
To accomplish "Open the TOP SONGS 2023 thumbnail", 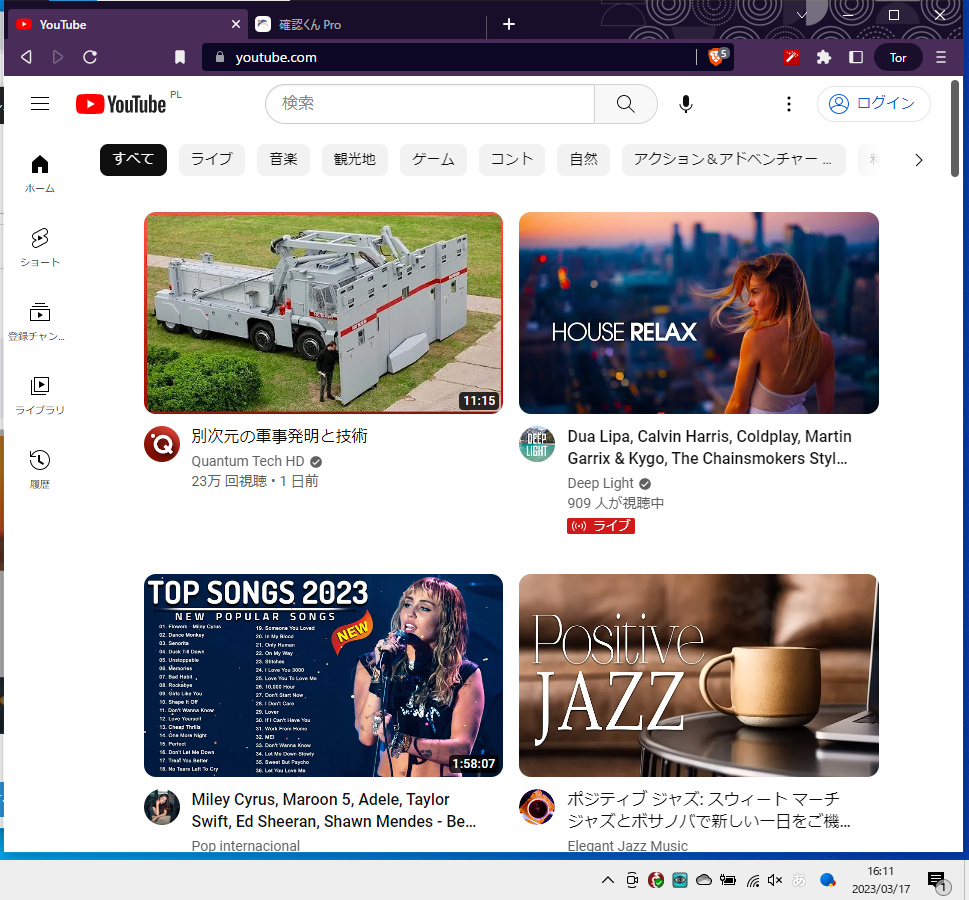I will point(323,675).
